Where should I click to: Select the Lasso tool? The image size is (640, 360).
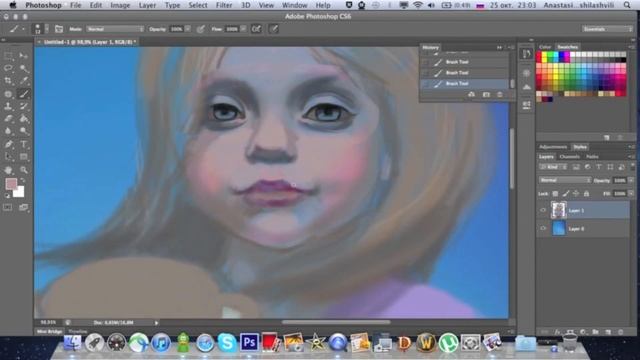pyautogui.click(x=8, y=68)
